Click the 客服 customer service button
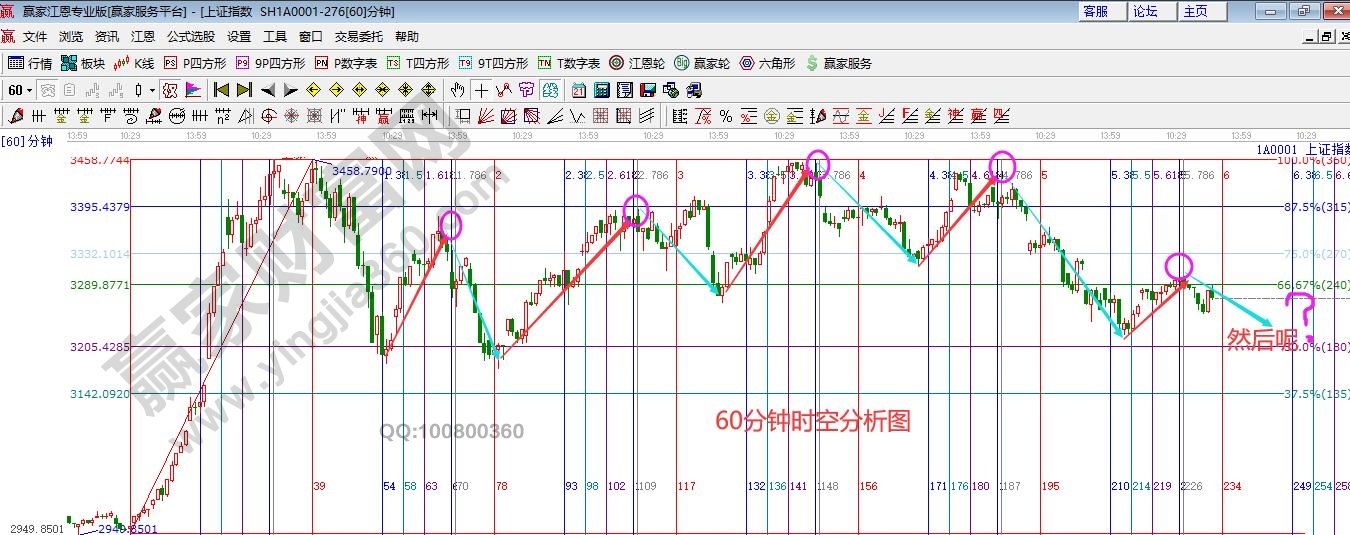1350x535 pixels. pyautogui.click(x=1096, y=11)
